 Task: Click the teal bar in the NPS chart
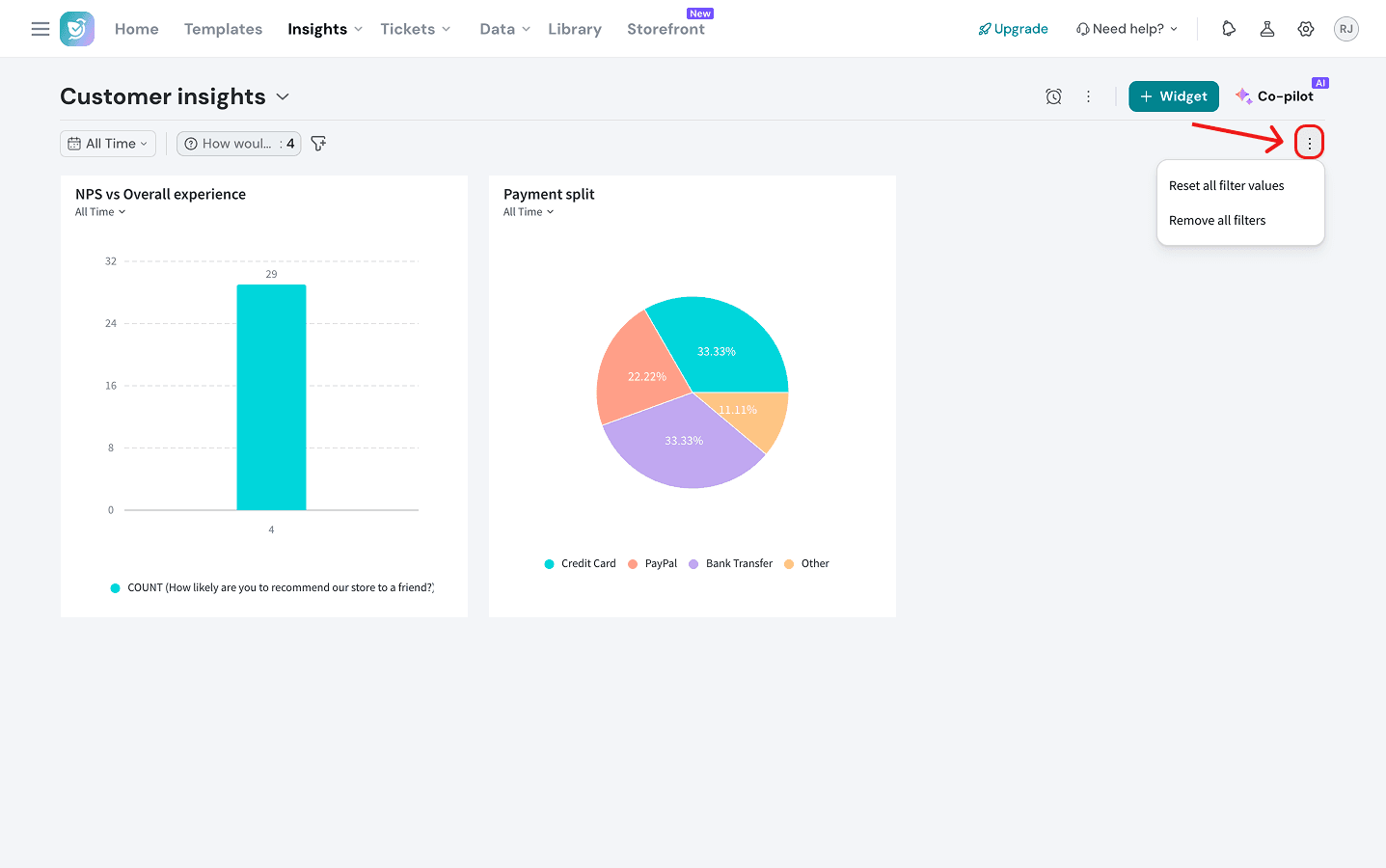click(271, 397)
